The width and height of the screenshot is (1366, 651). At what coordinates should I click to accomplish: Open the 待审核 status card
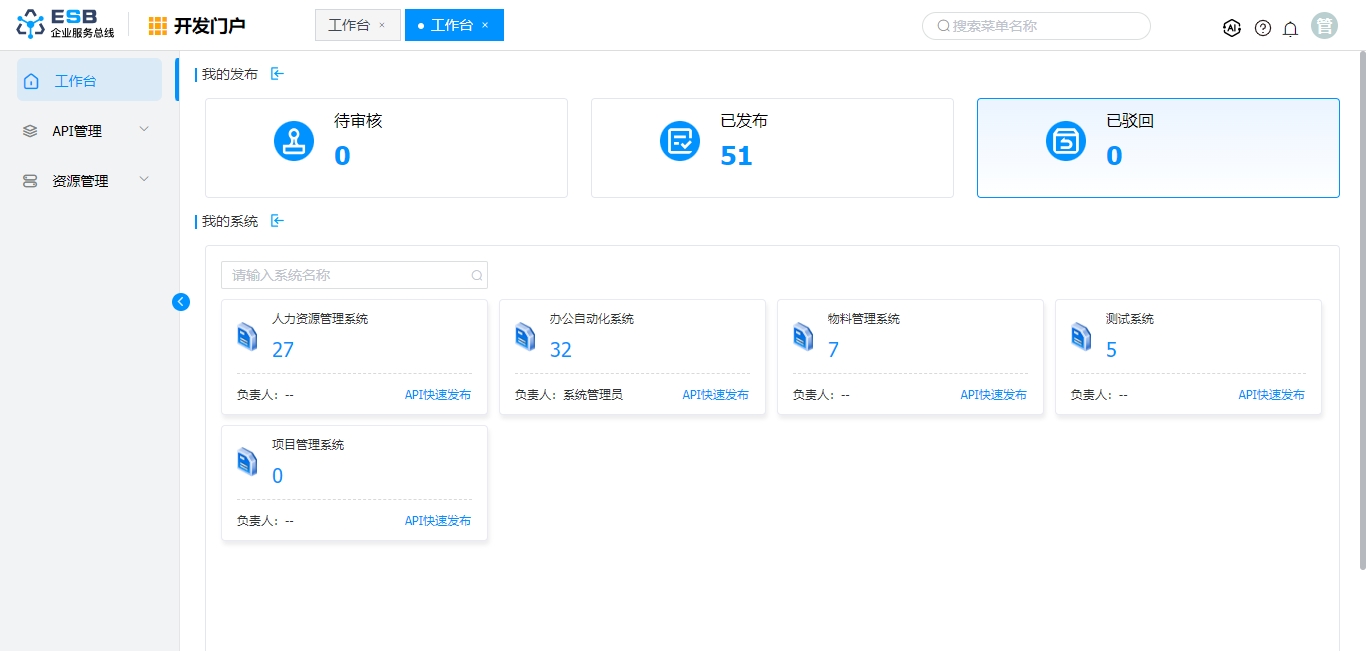[x=386, y=148]
